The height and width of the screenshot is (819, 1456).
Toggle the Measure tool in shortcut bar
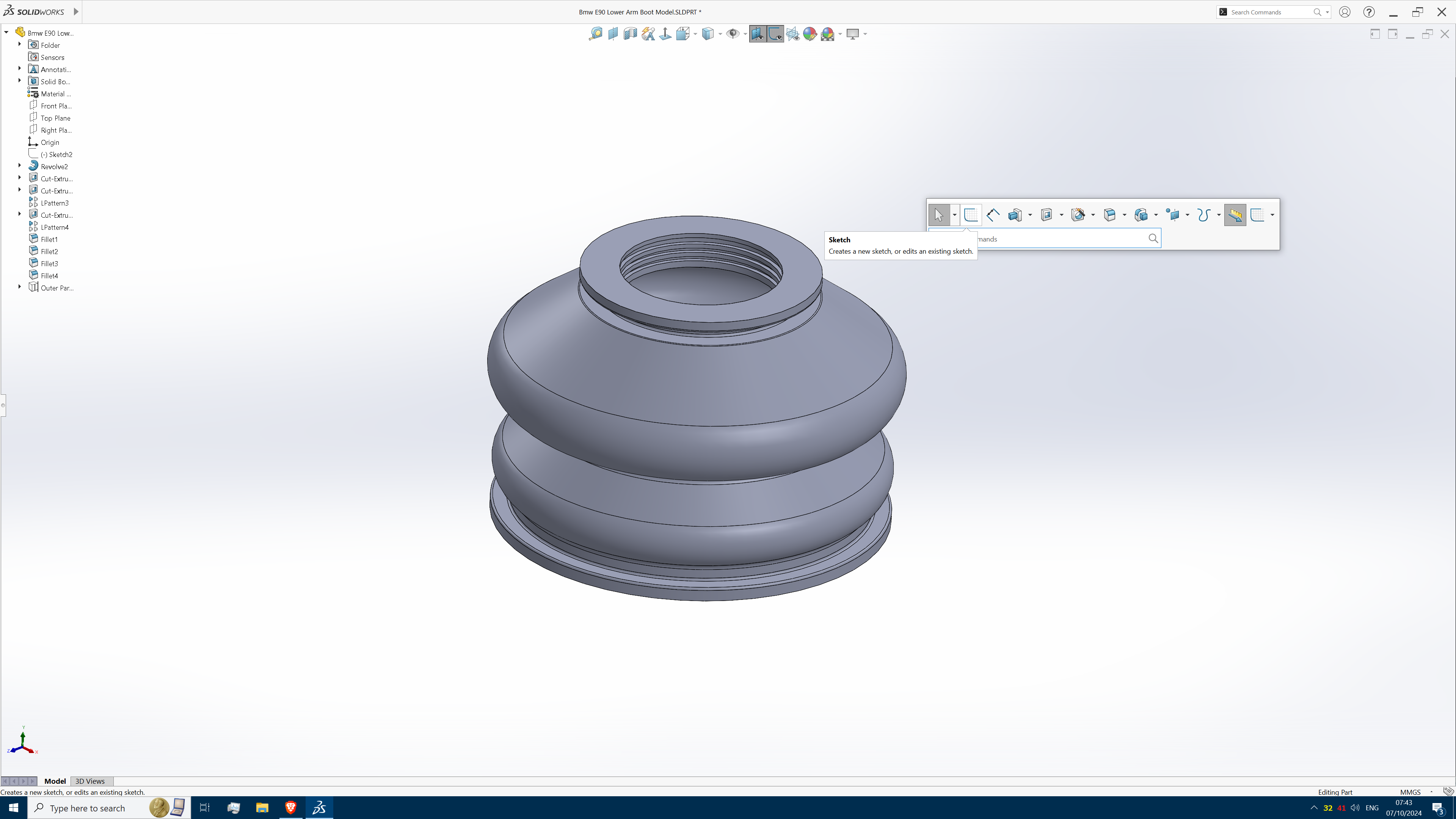(x=1235, y=215)
